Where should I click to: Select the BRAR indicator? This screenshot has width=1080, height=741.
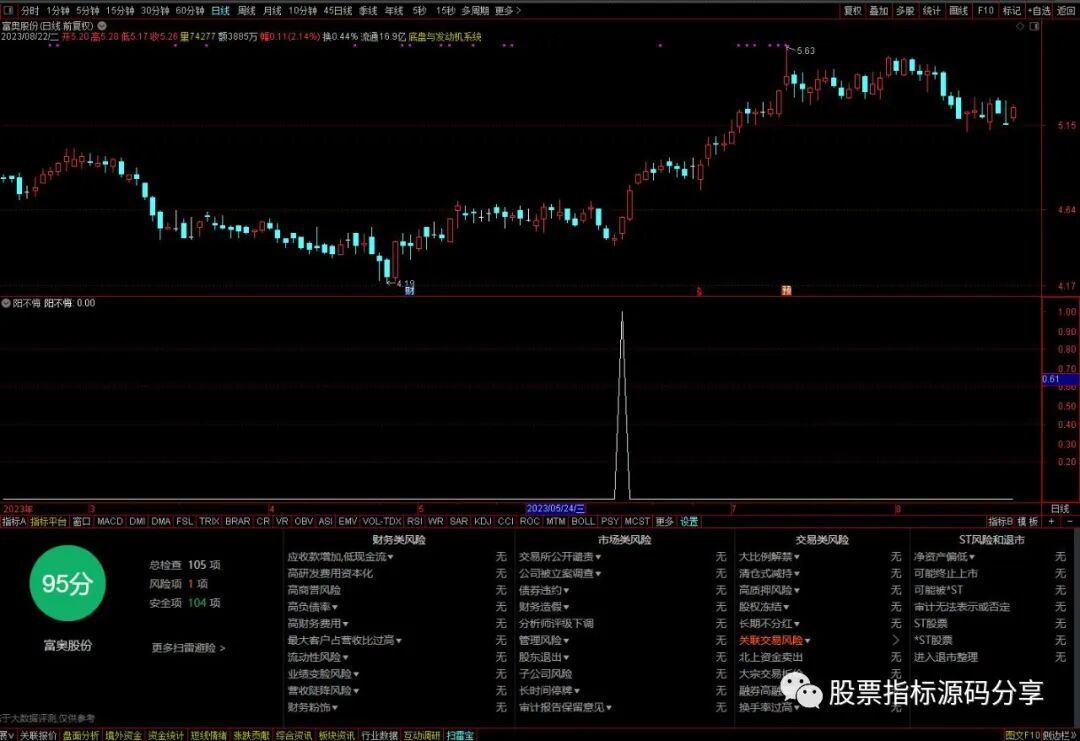coord(238,521)
